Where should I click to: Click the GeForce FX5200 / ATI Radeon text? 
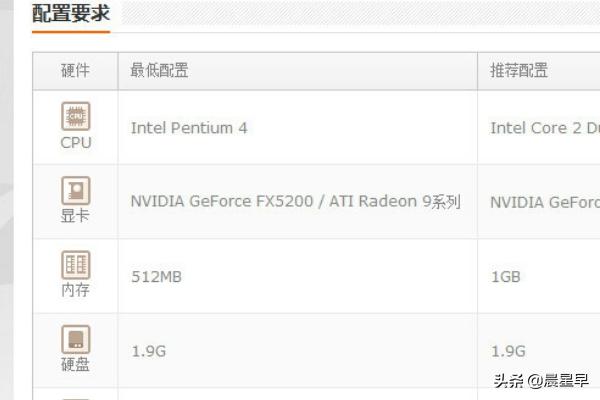point(295,202)
